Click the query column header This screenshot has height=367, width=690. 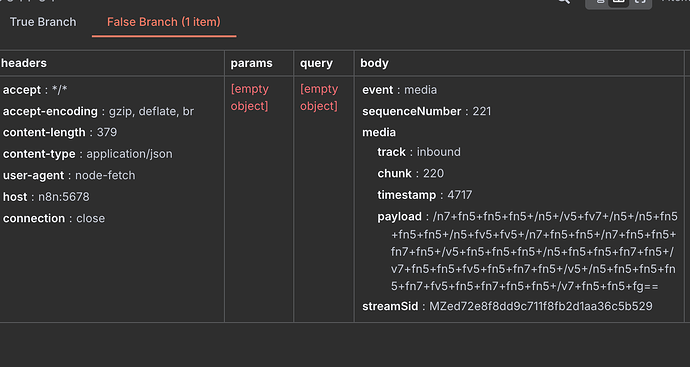(x=316, y=63)
